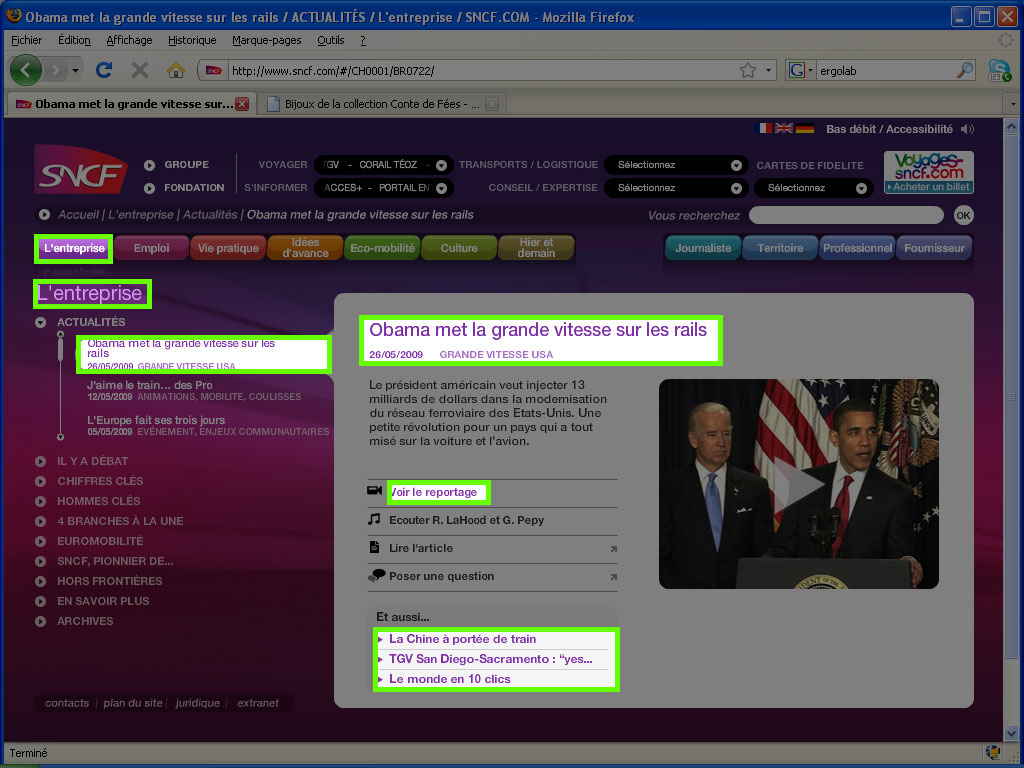The width and height of the screenshot is (1024, 768).
Task: Click the news list scroll handle
Action: coord(60,349)
